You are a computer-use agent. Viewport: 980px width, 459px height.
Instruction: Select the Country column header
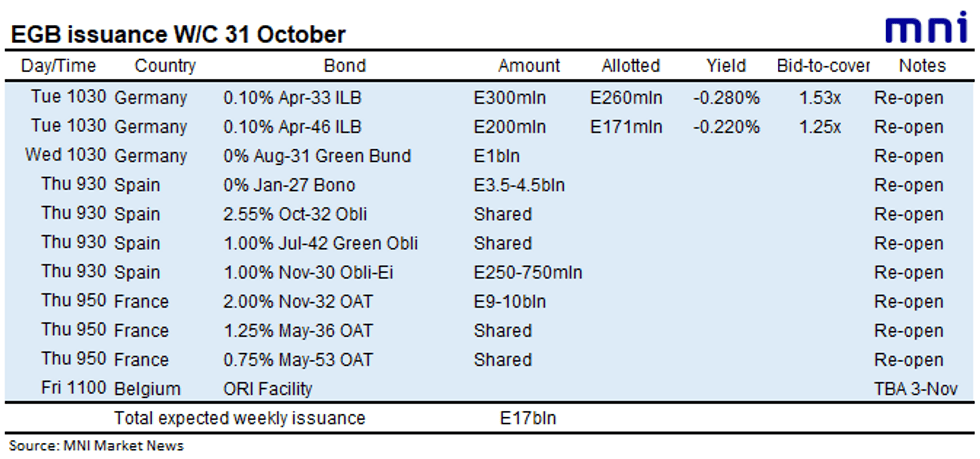click(x=165, y=66)
